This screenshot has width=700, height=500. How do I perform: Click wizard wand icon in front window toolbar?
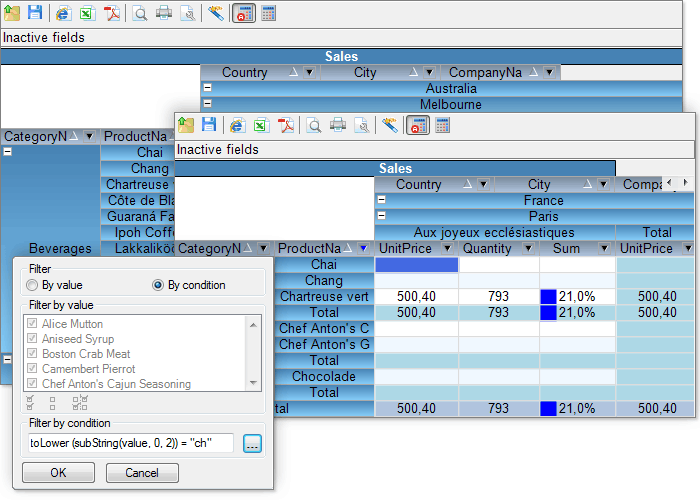coord(390,125)
